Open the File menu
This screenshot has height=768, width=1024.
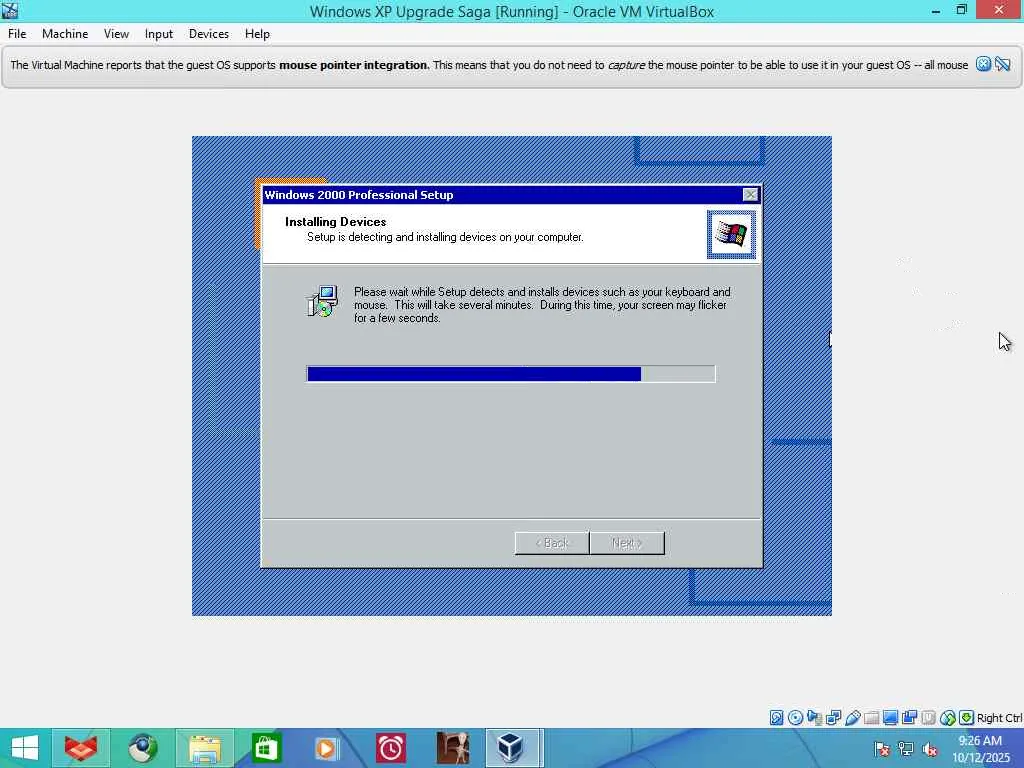pos(17,34)
